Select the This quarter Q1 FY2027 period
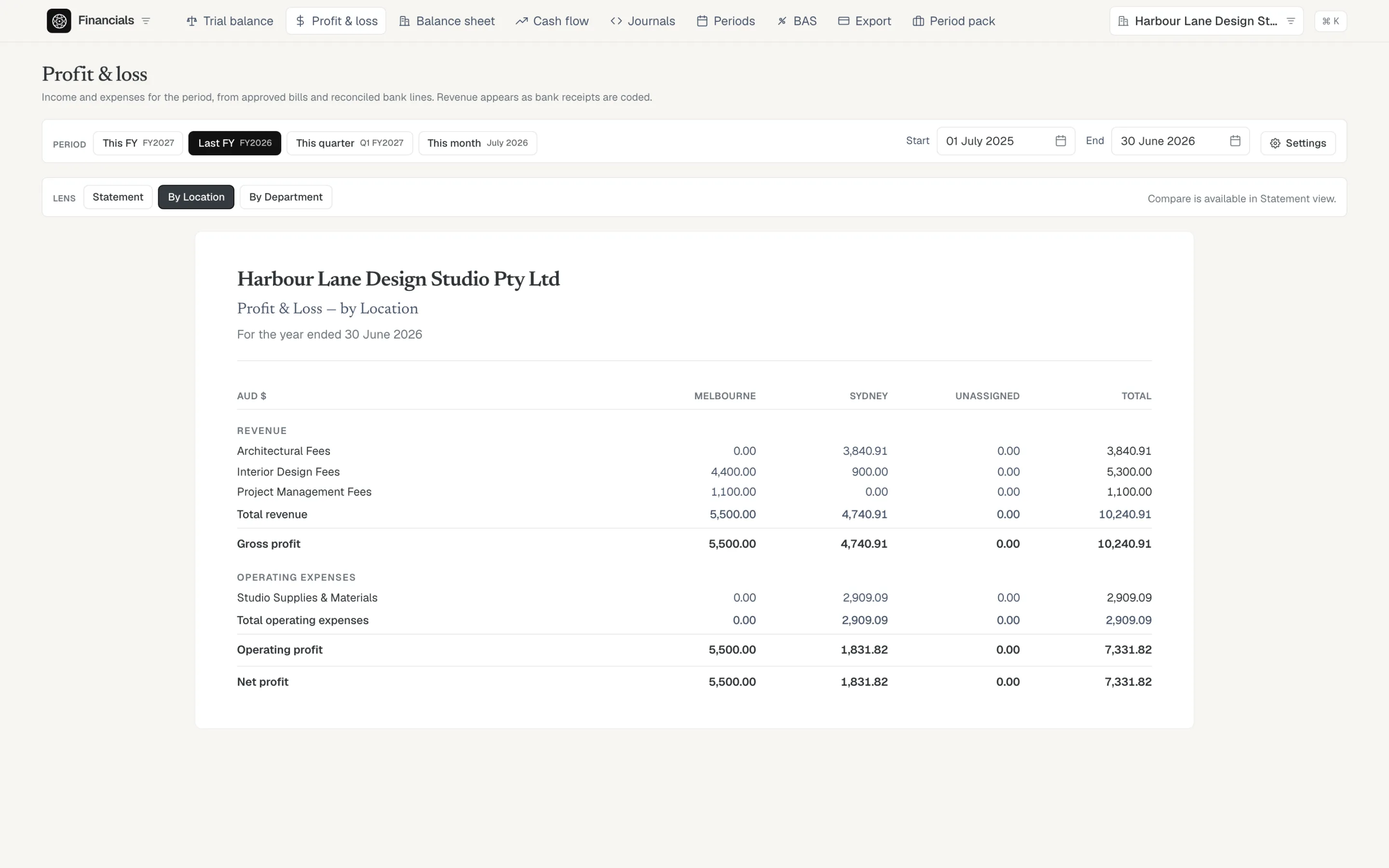1389x868 pixels. 350,143
